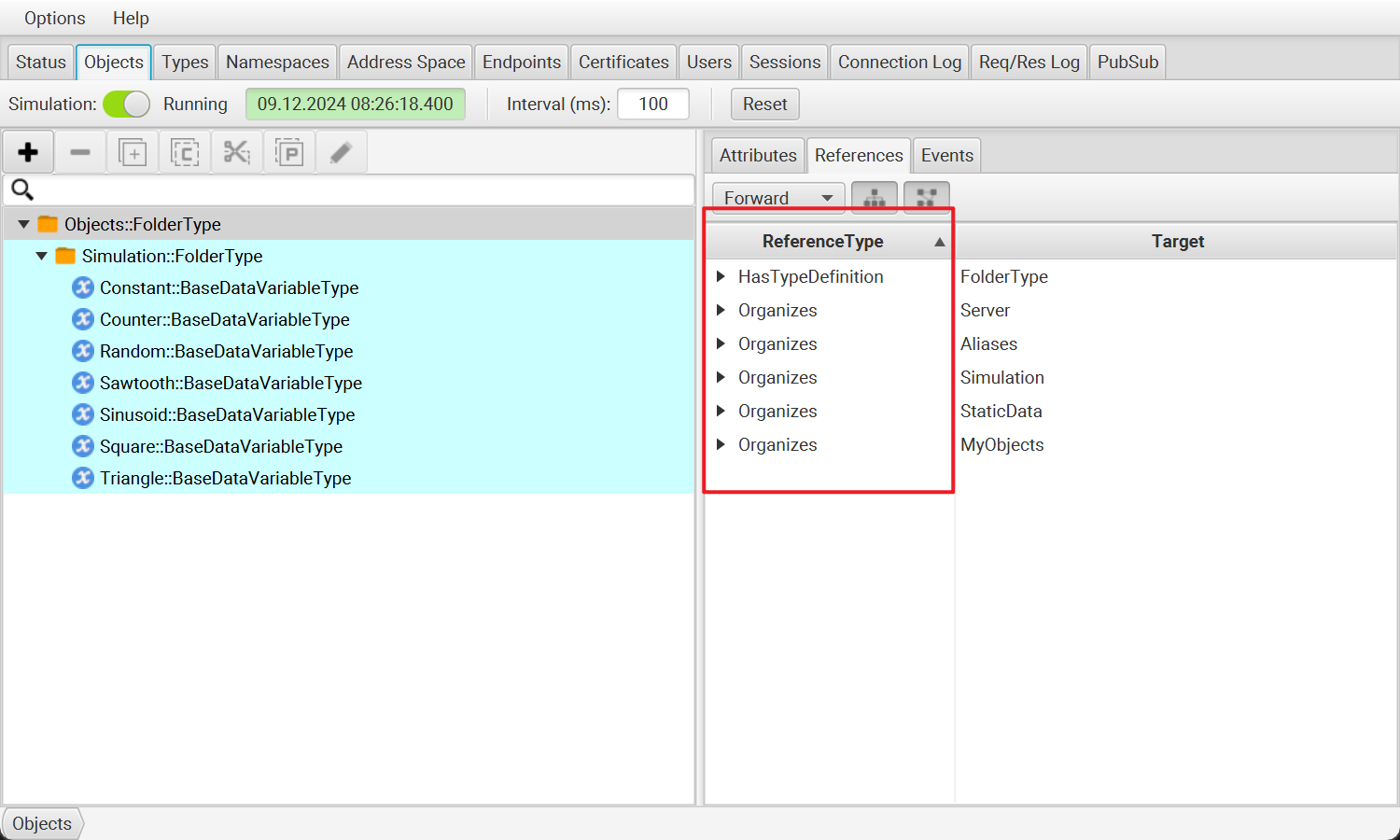Click the scissors cut icon
This screenshot has width=1400, height=840.
click(x=237, y=152)
